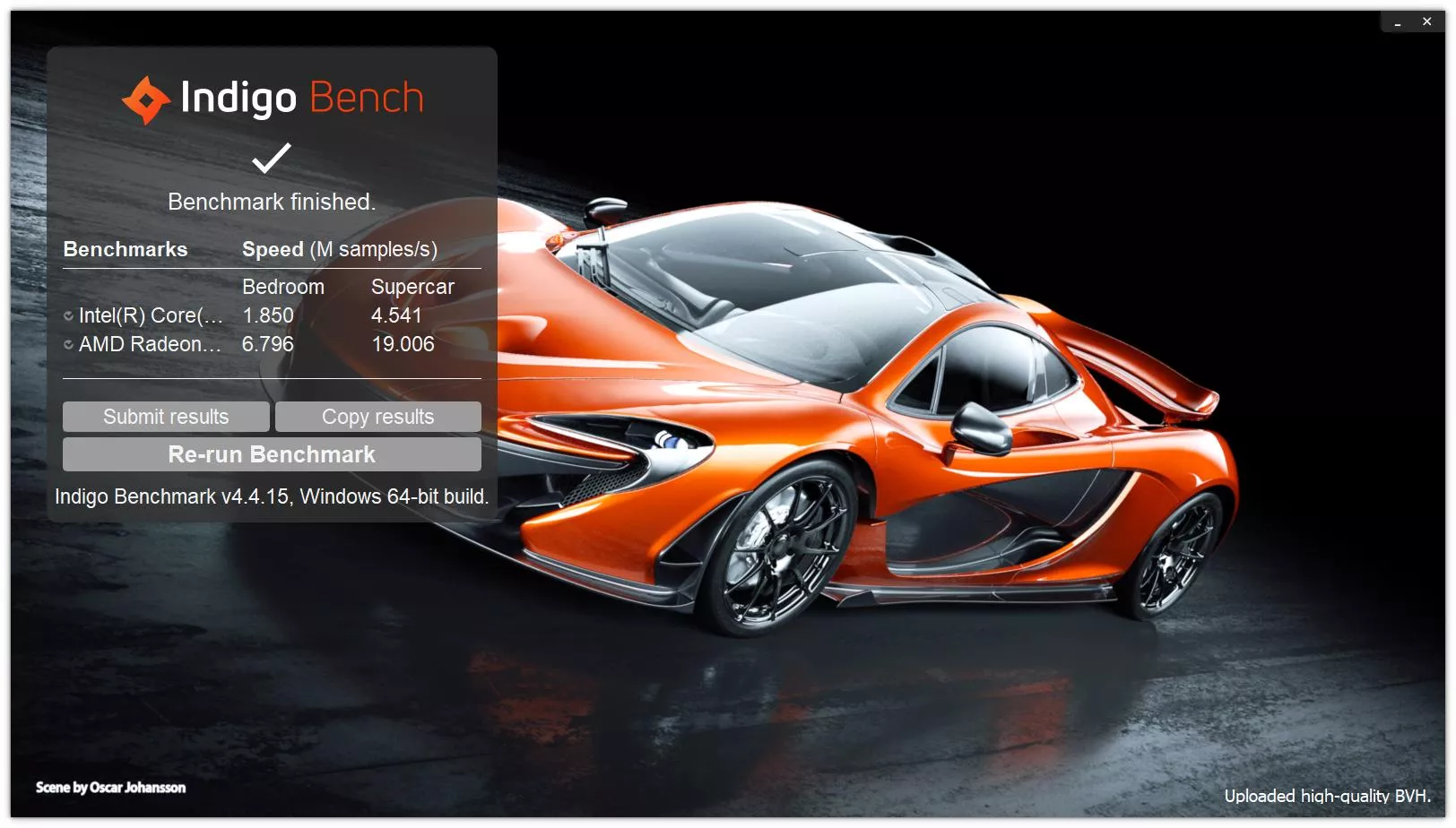Click the Scene by Oscar Johansson credit
Image resolution: width=1456 pixels, height=828 pixels.
pyautogui.click(x=110, y=788)
